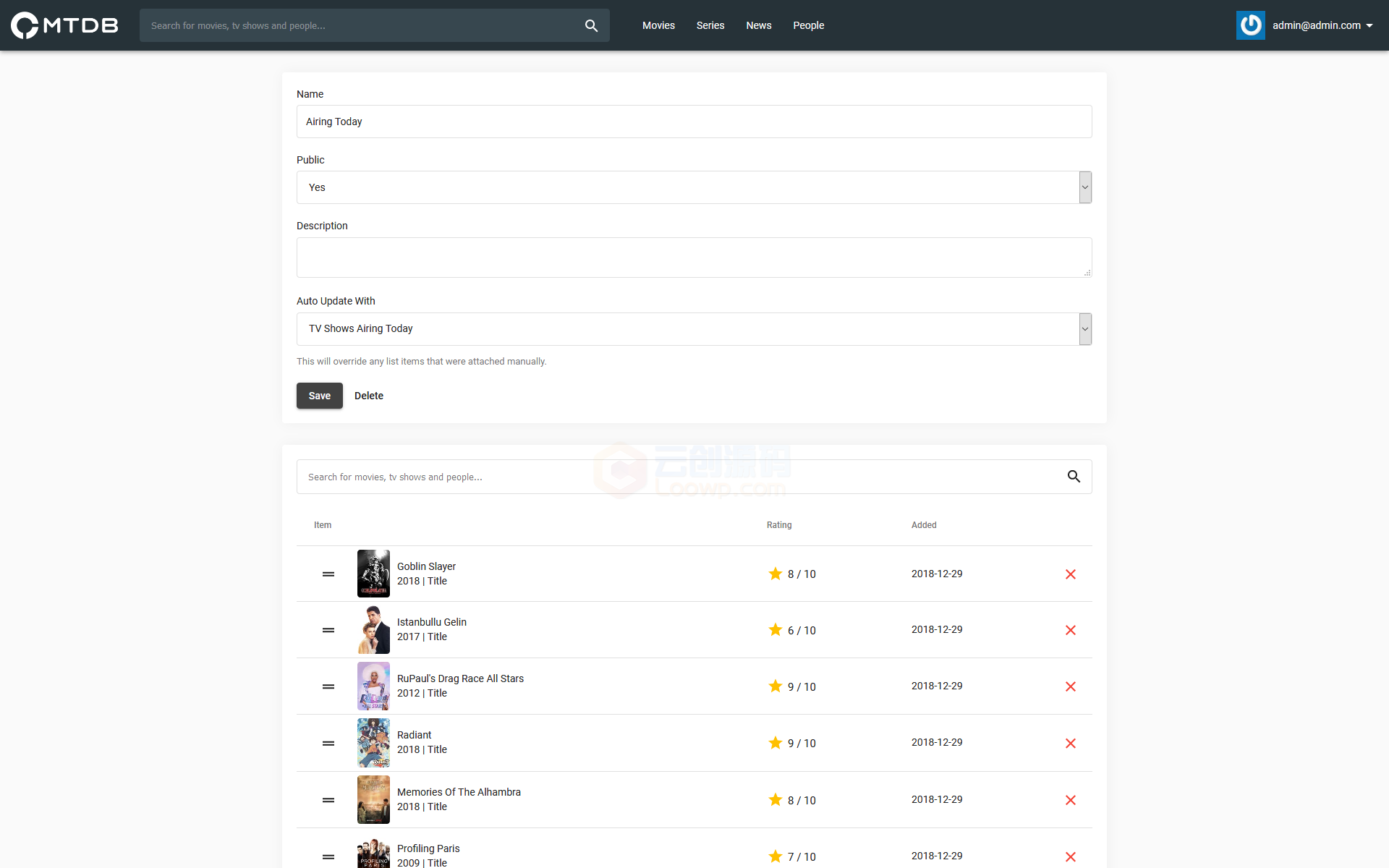The width and height of the screenshot is (1389, 868).
Task: Remove Memories Of The Alhambra via red X
Action: point(1071,800)
